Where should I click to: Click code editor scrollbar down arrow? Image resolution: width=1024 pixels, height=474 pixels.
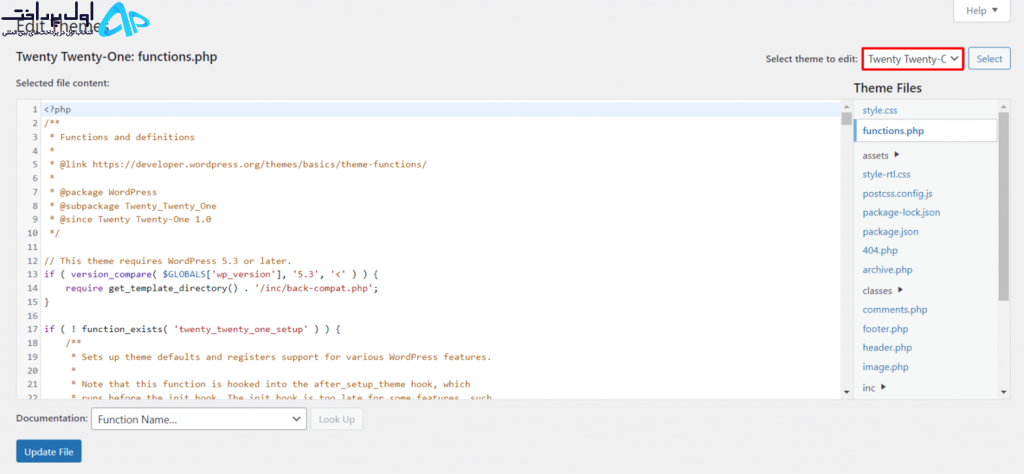846,392
